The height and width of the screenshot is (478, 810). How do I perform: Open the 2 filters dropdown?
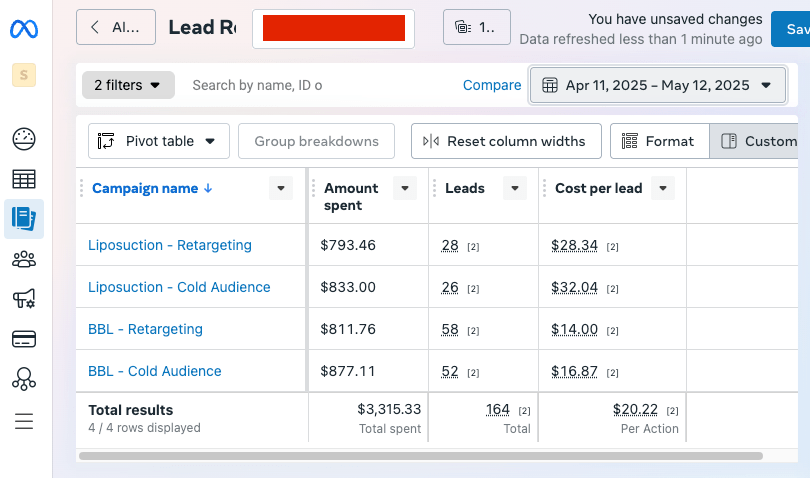click(128, 85)
